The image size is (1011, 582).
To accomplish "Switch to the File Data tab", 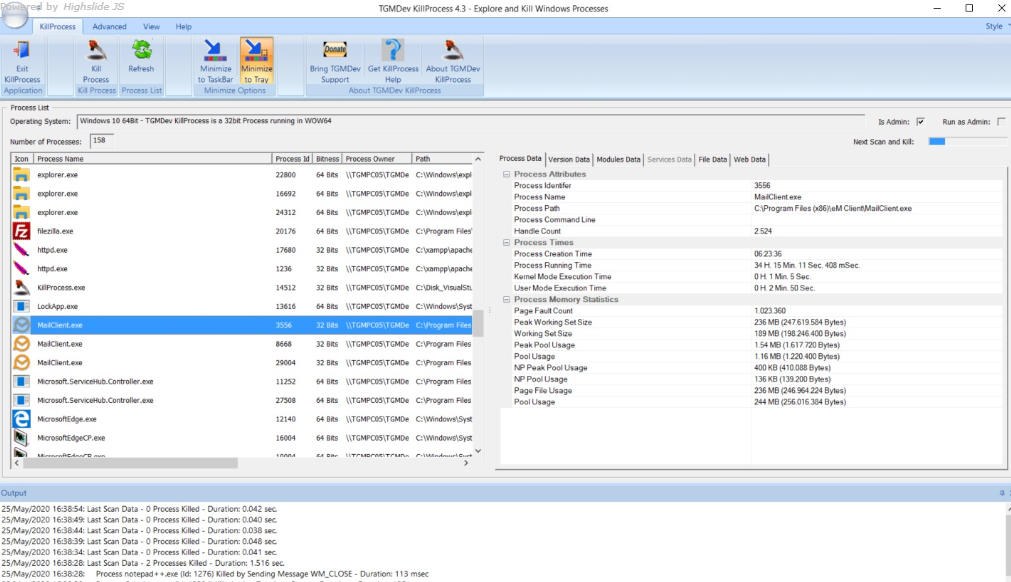I will [712, 159].
